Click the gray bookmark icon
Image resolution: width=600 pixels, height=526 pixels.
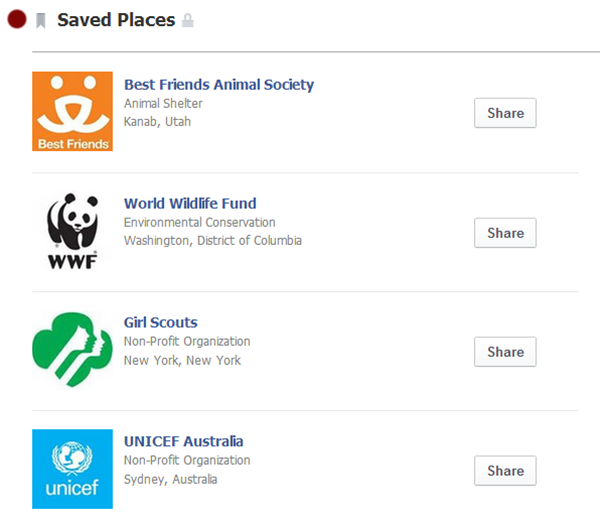(x=41, y=21)
